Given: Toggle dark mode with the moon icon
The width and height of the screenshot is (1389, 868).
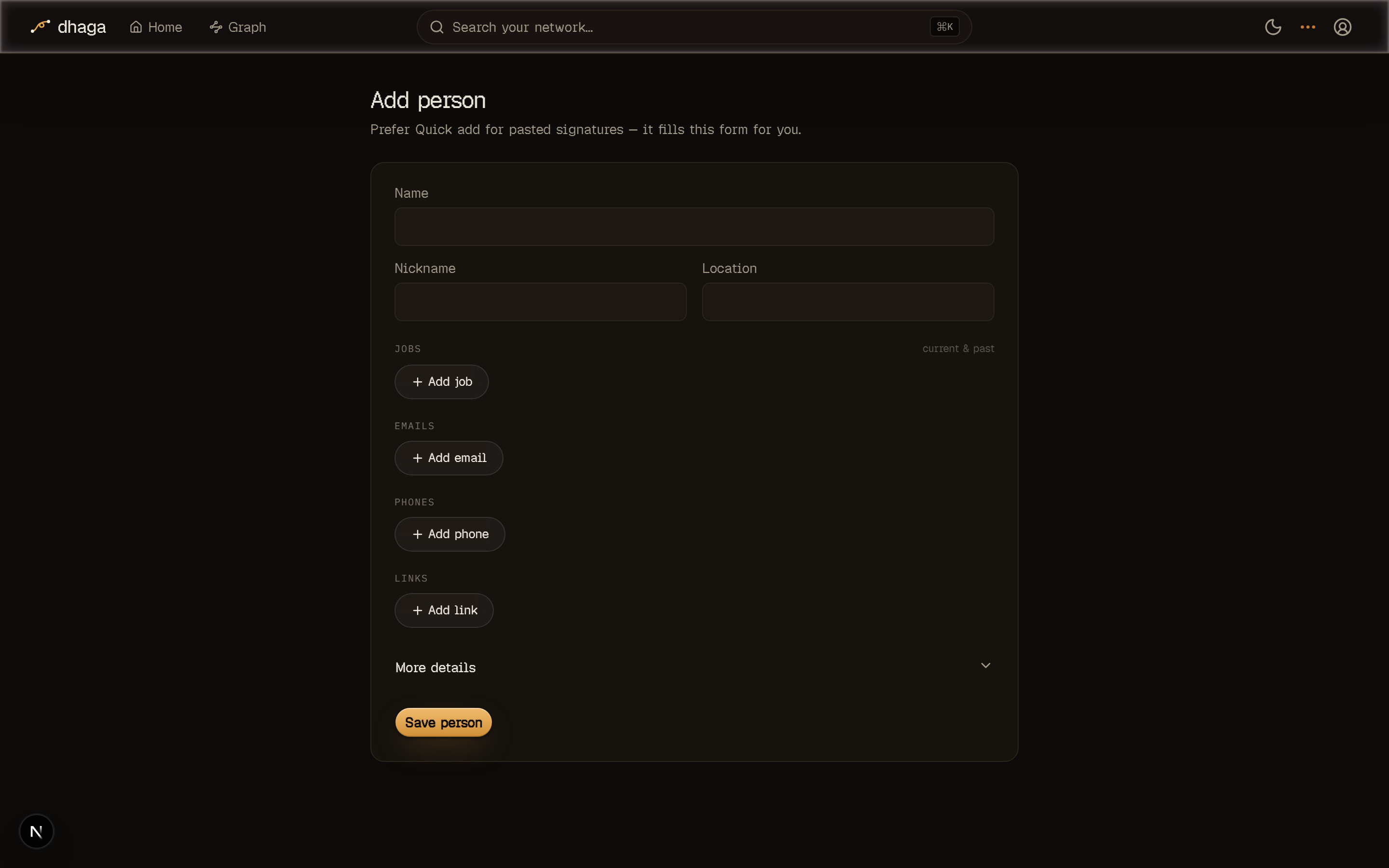Looking at the screenshot, I should click(1272, 27).
